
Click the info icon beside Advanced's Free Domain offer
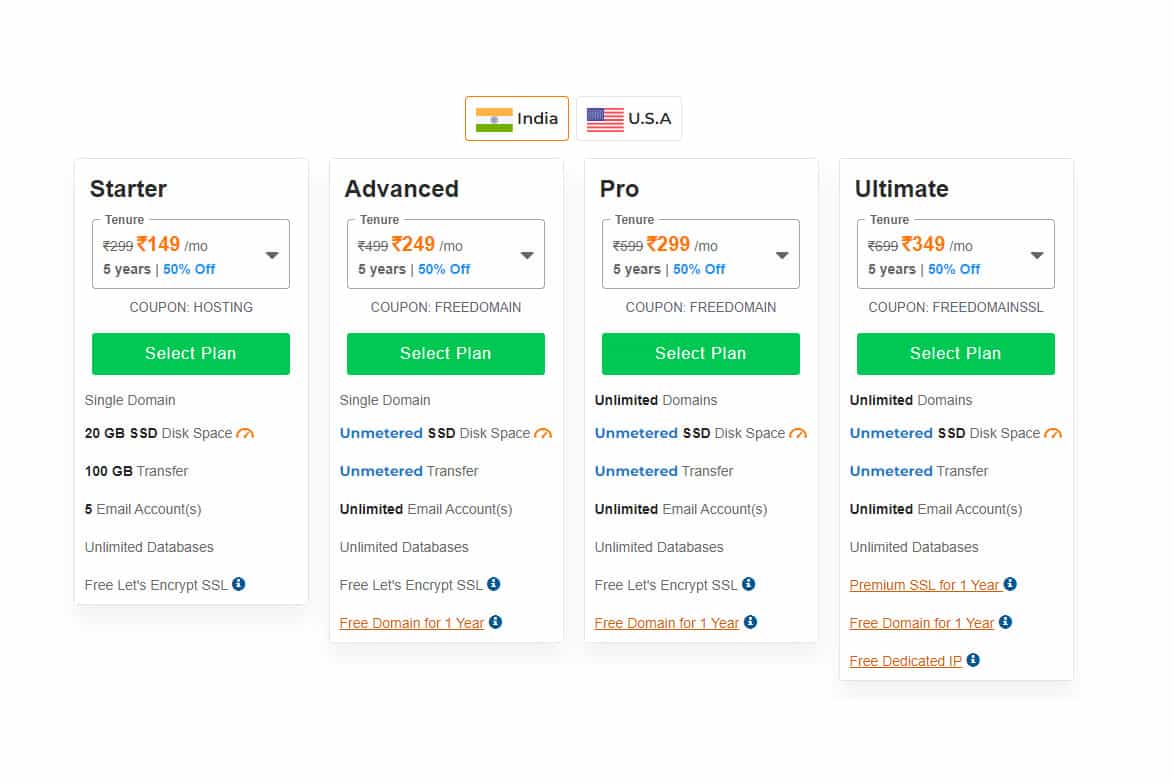click(495, 622)
